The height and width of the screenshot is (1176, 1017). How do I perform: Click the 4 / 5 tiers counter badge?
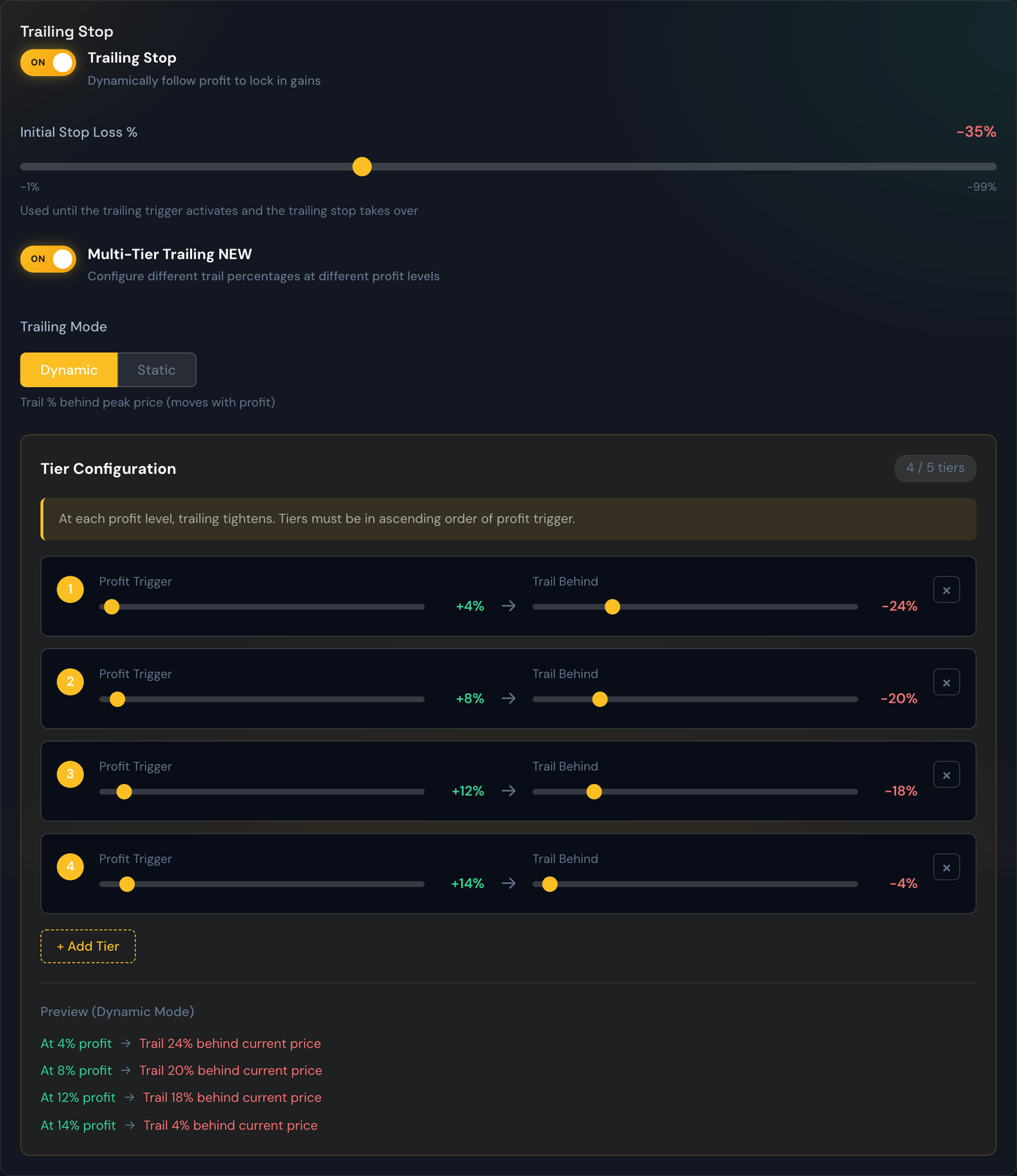(935, 468)
